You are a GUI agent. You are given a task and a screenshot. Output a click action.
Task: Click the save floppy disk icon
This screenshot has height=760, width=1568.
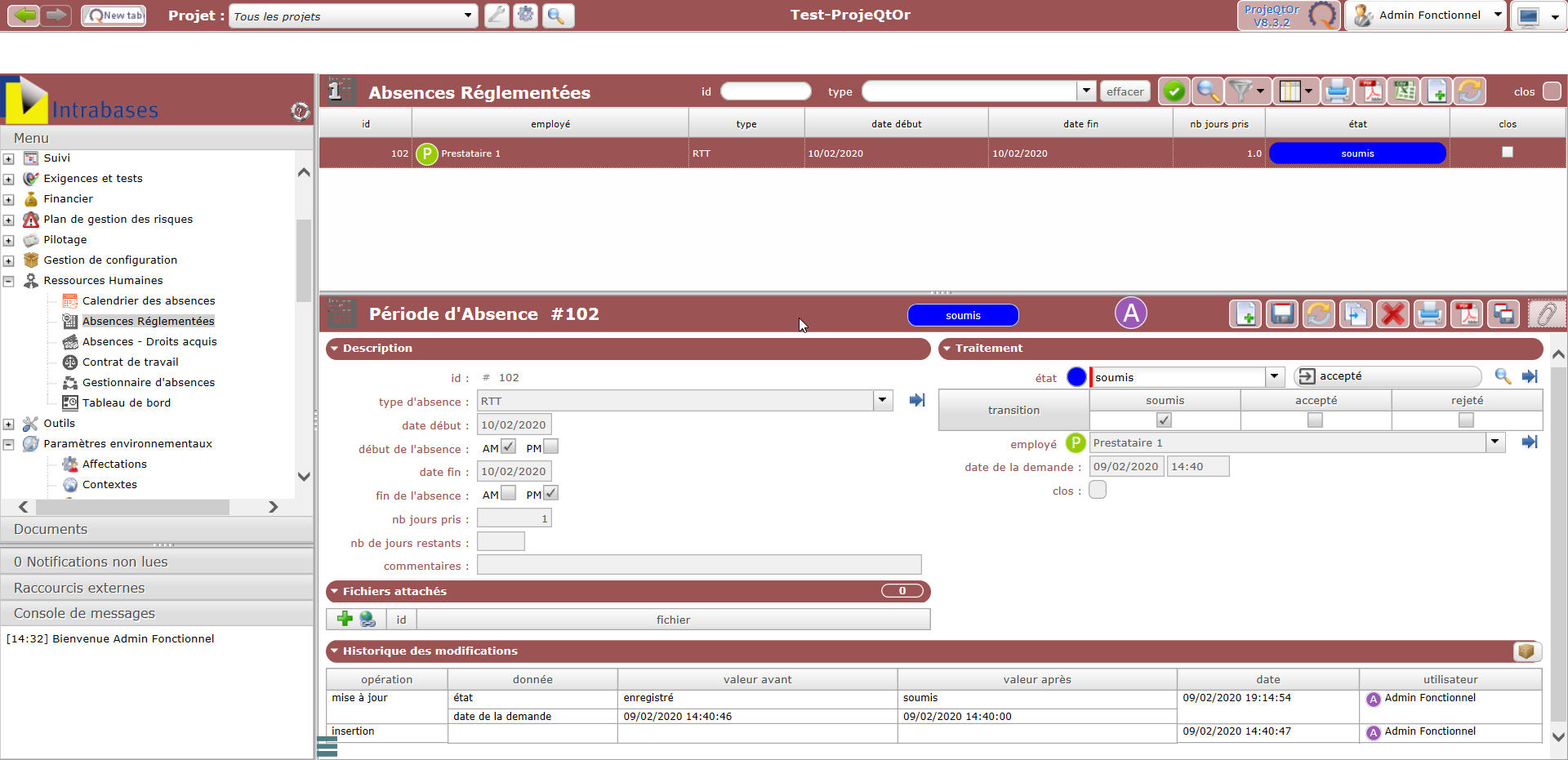1282,314
